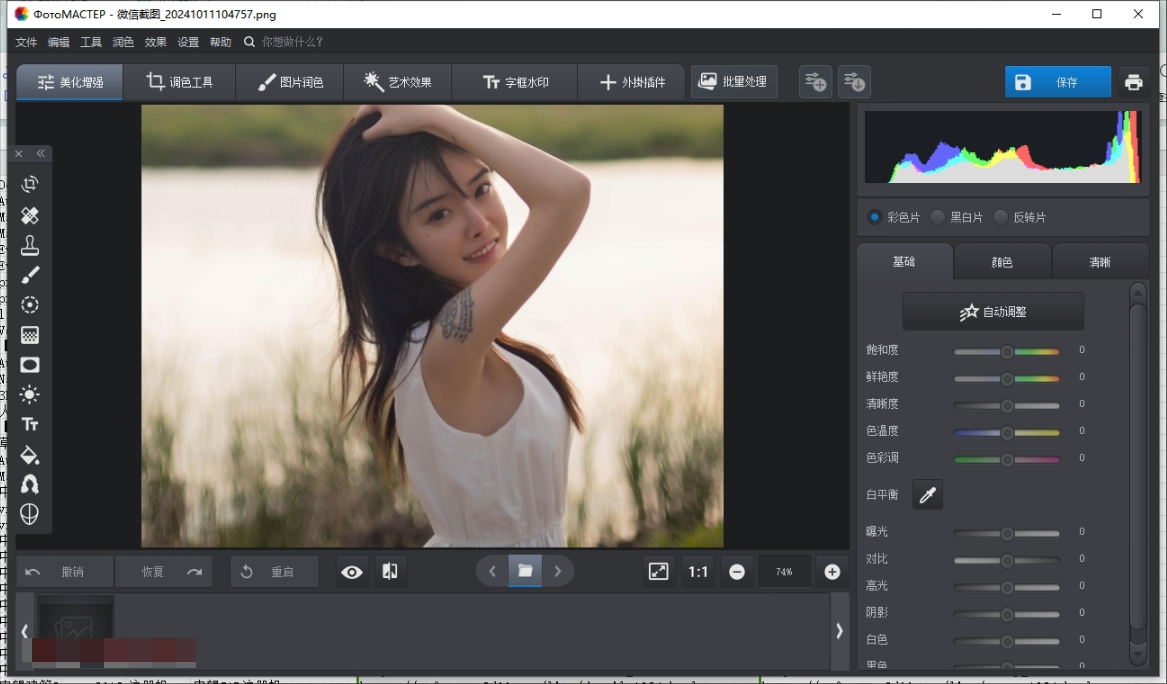
Task: Open the 调色工具 toolbar tab
Action: tap(179, 82)
